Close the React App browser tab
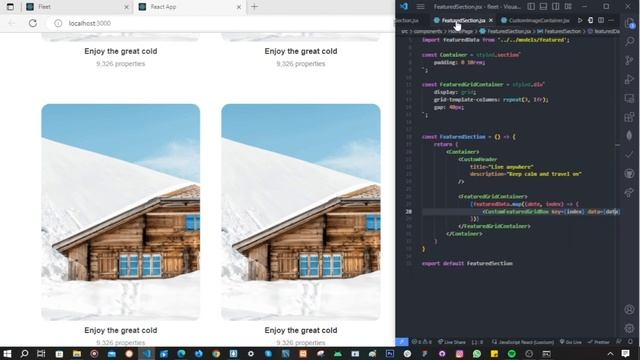The width and height of the screenshot is (640, 360). [239, 7]
